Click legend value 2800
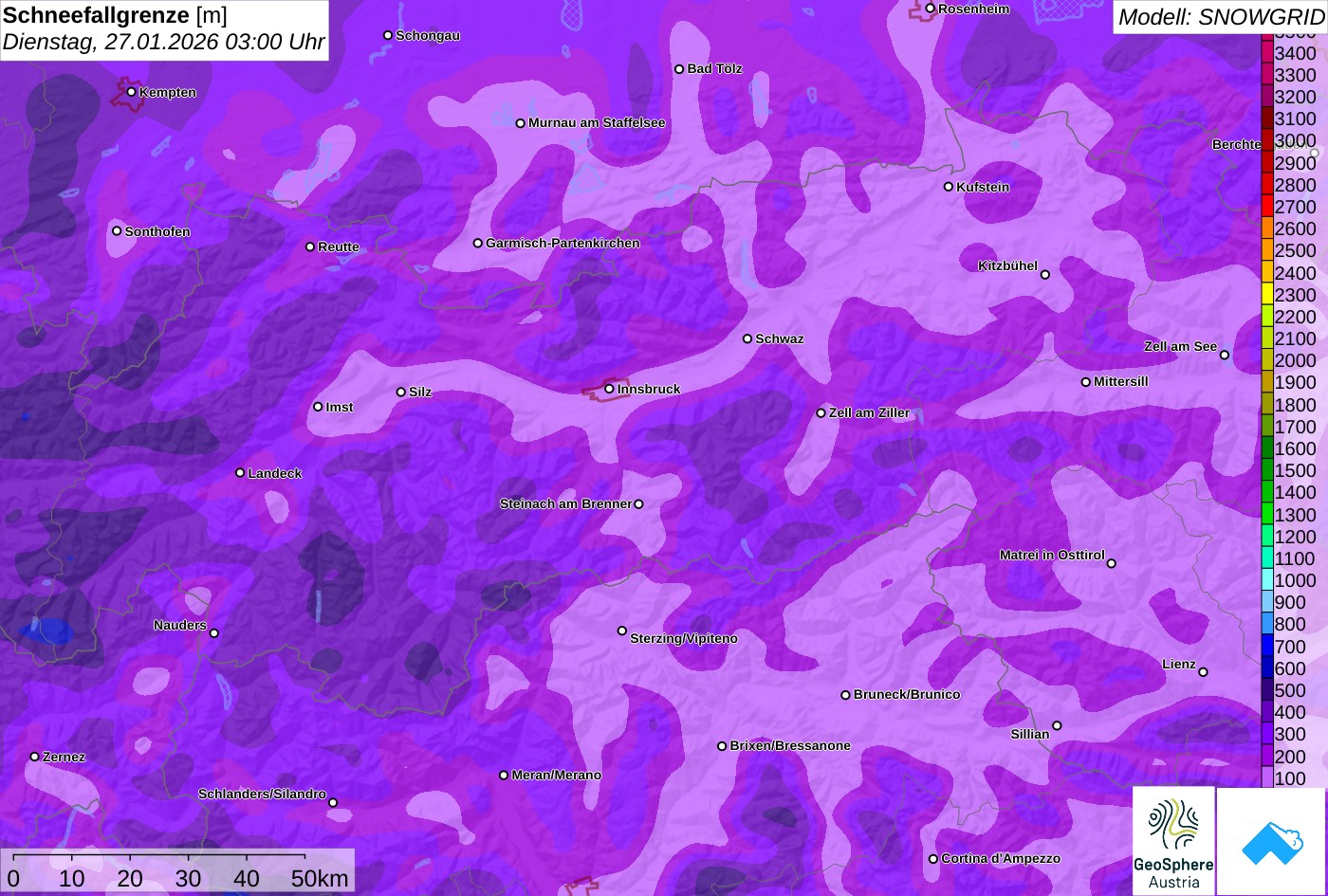Viewport: 1328px width, 896px height. 1296,185
